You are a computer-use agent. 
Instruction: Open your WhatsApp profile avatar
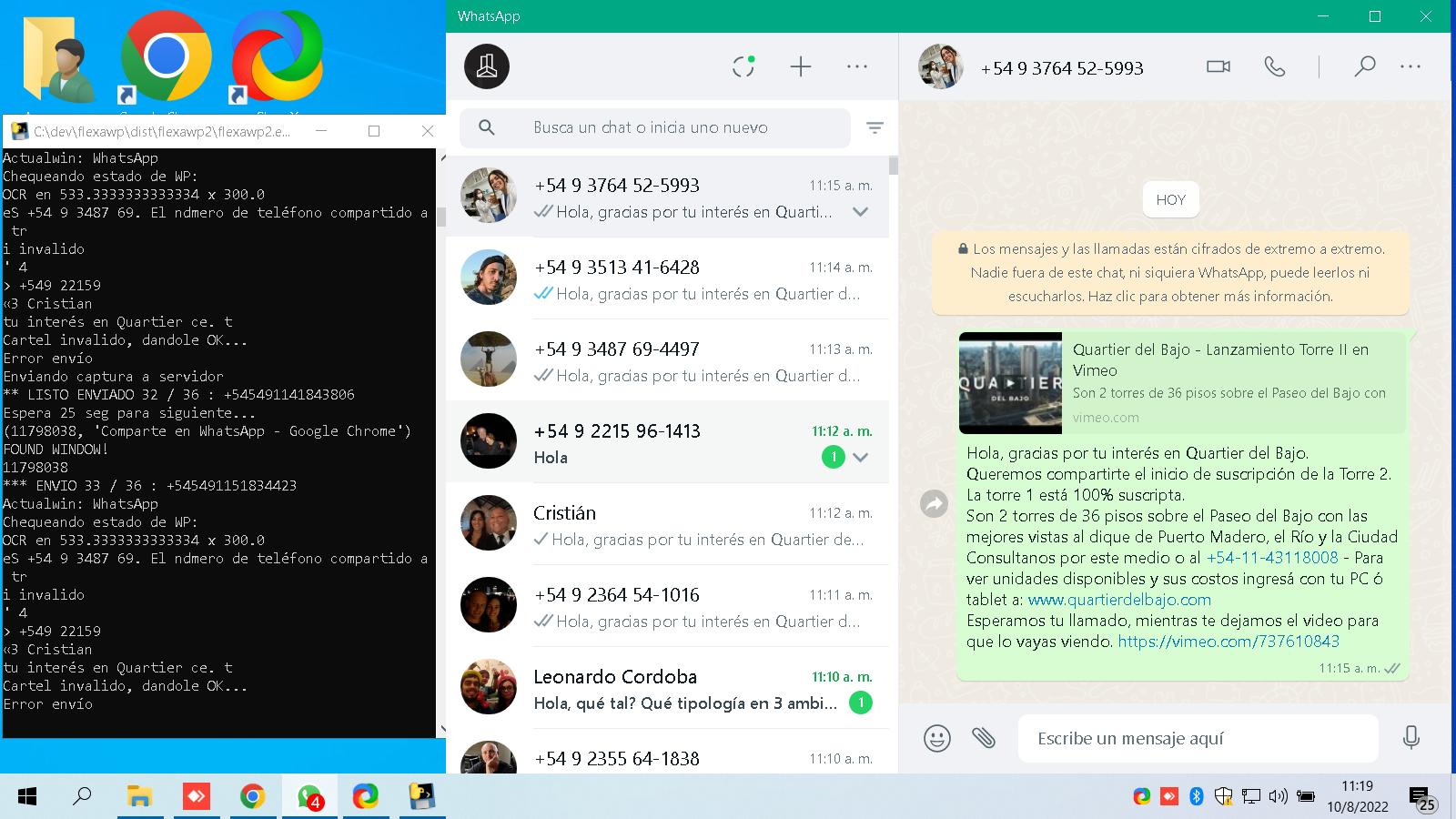(487, 66)
